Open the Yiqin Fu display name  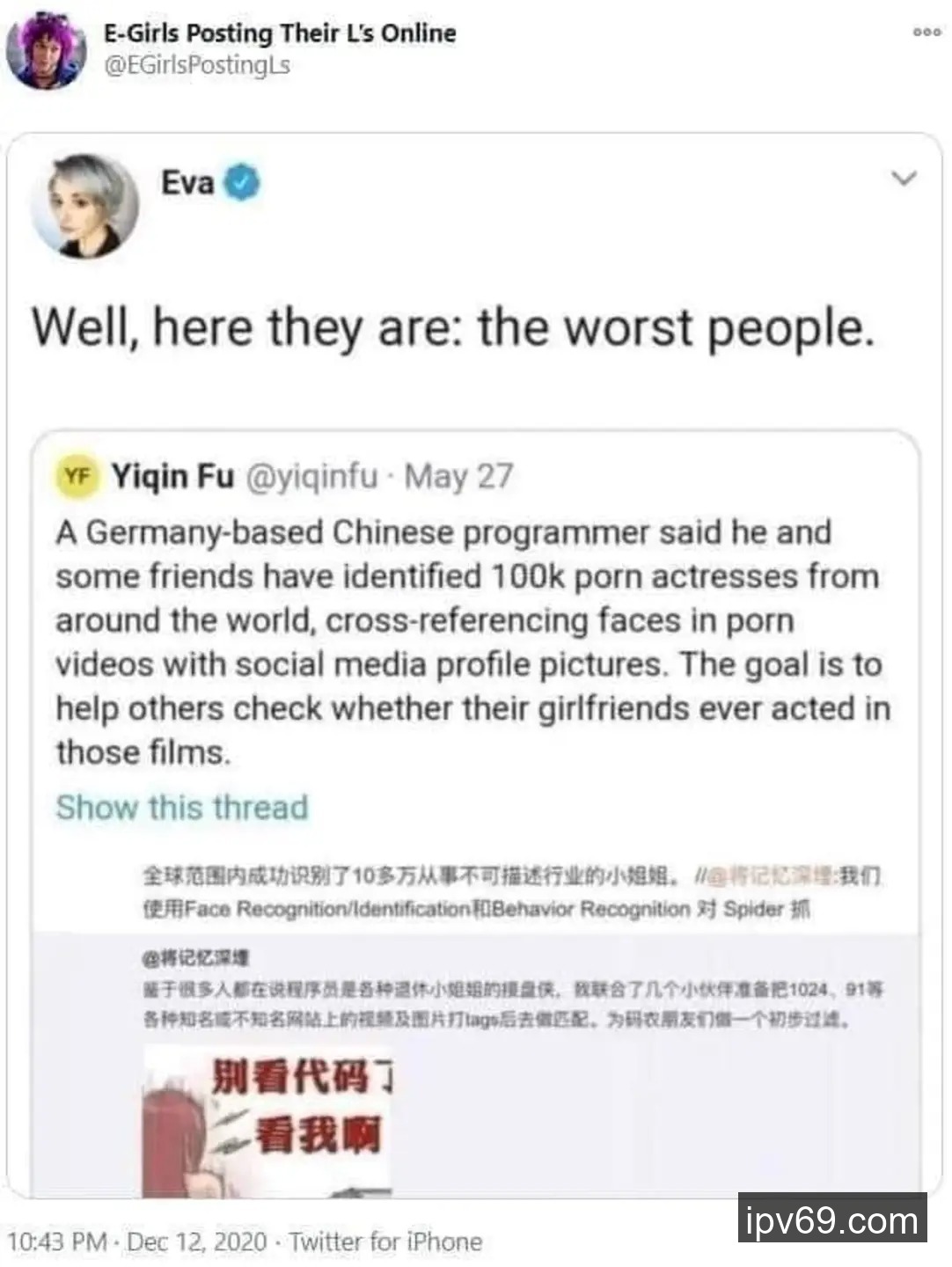172,476
